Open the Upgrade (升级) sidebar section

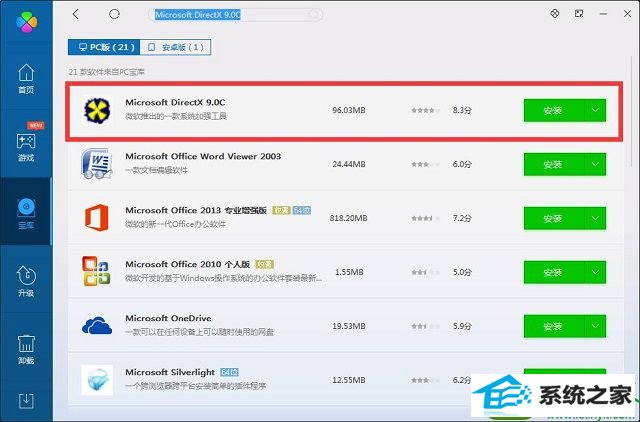pos(26,281)
